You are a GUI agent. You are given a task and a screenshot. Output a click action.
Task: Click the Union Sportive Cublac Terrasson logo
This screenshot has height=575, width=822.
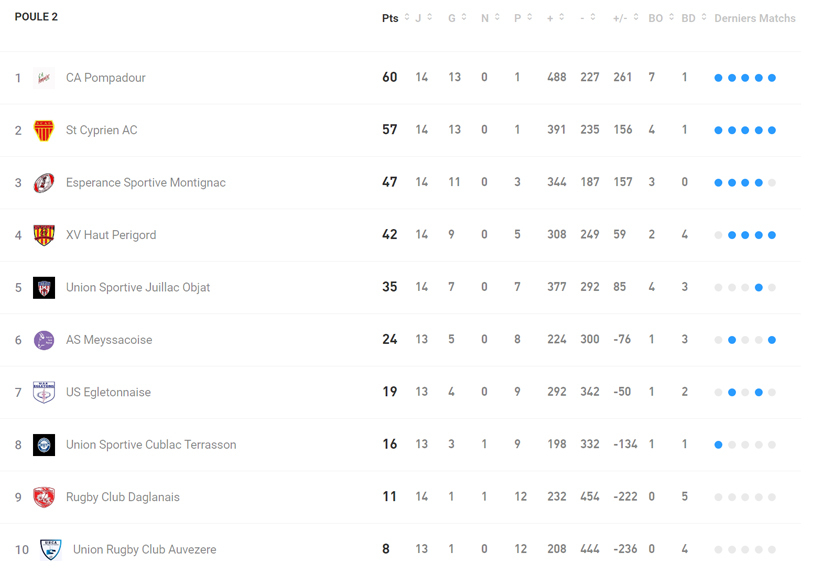[44, 445]
